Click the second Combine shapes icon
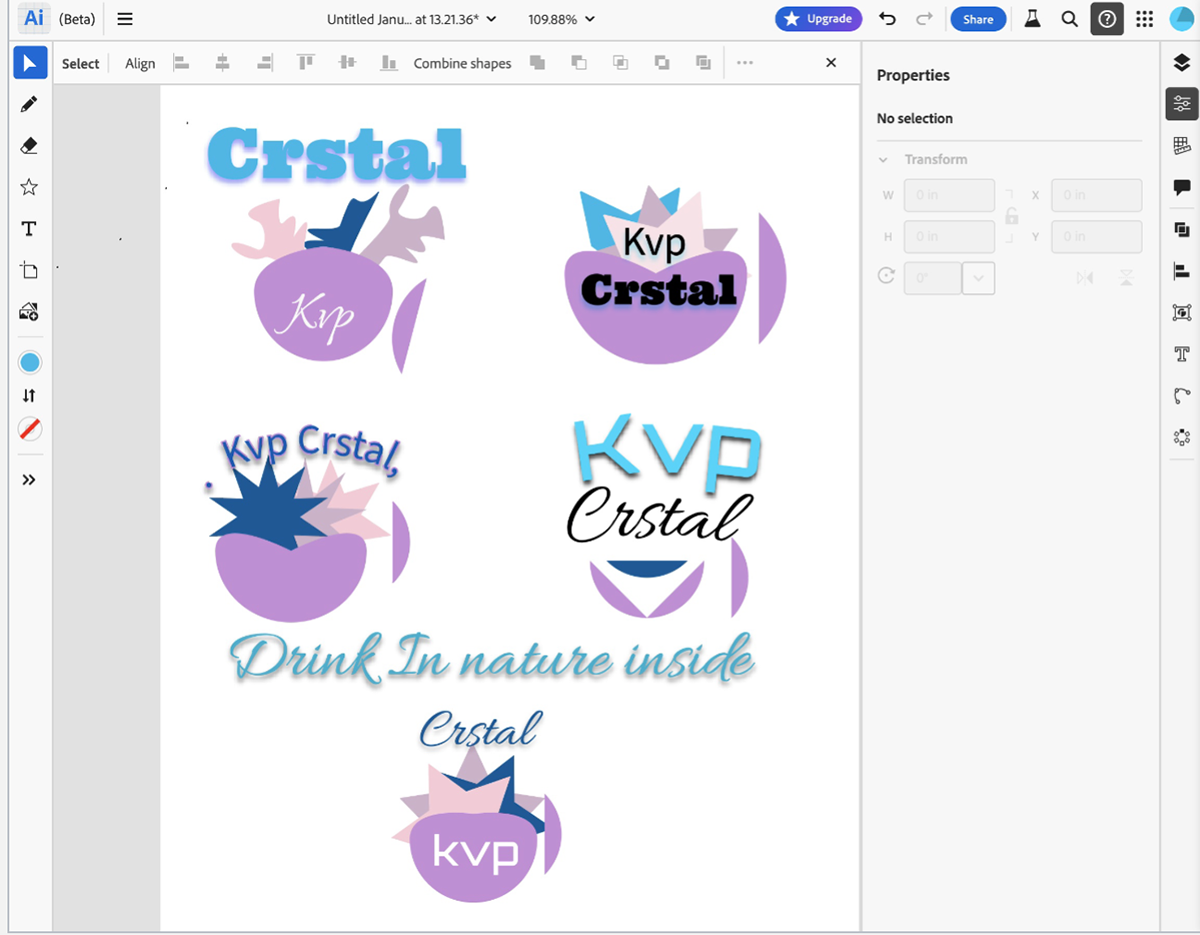Image resolution: width=1200 pixels, height=935 pixels. (x=579, y=63)
